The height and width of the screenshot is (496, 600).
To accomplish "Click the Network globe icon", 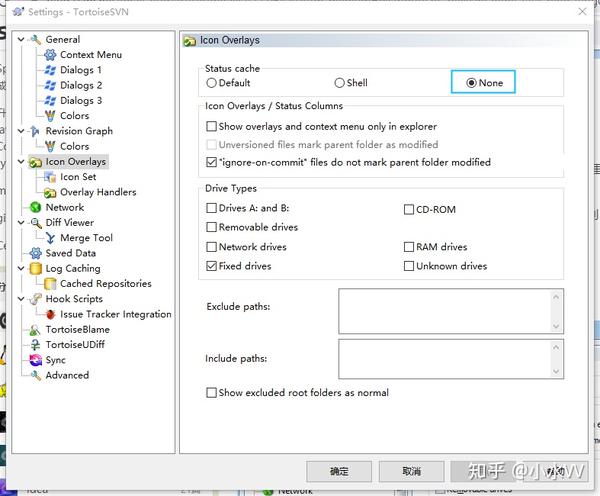I will click(x=36, y=207).
